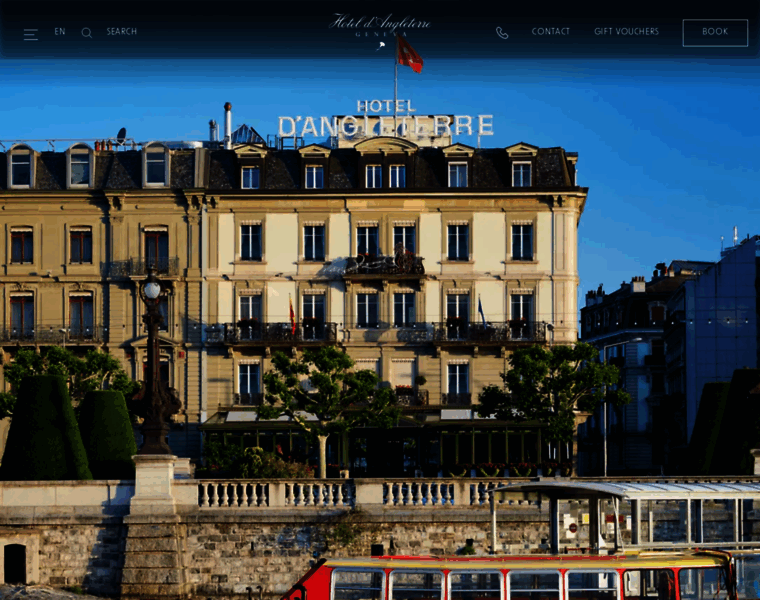Click the magnifying glass search icon

point(87,32)
